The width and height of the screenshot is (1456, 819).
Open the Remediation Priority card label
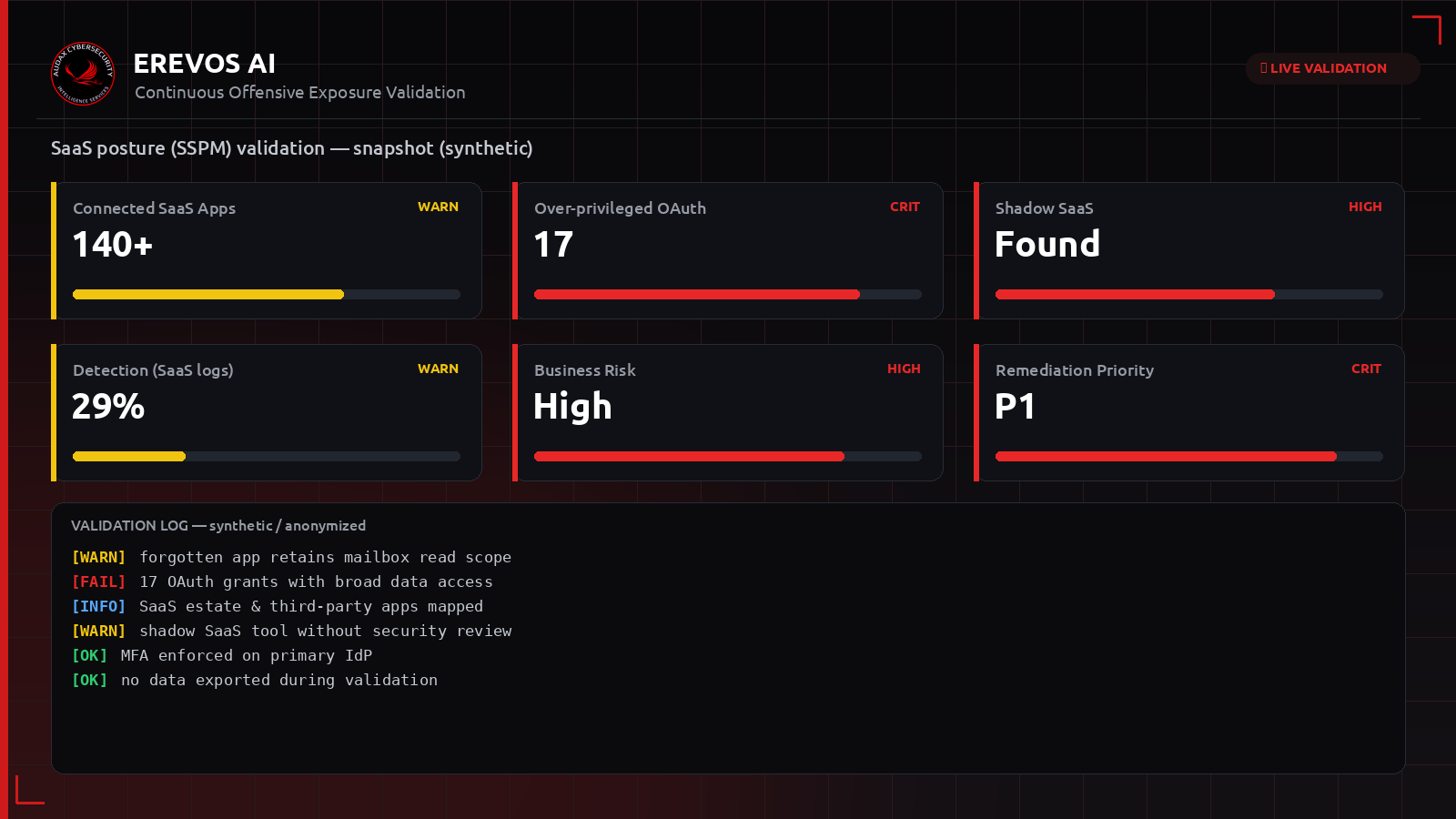pyautogui.click(x=1075, y=370)
